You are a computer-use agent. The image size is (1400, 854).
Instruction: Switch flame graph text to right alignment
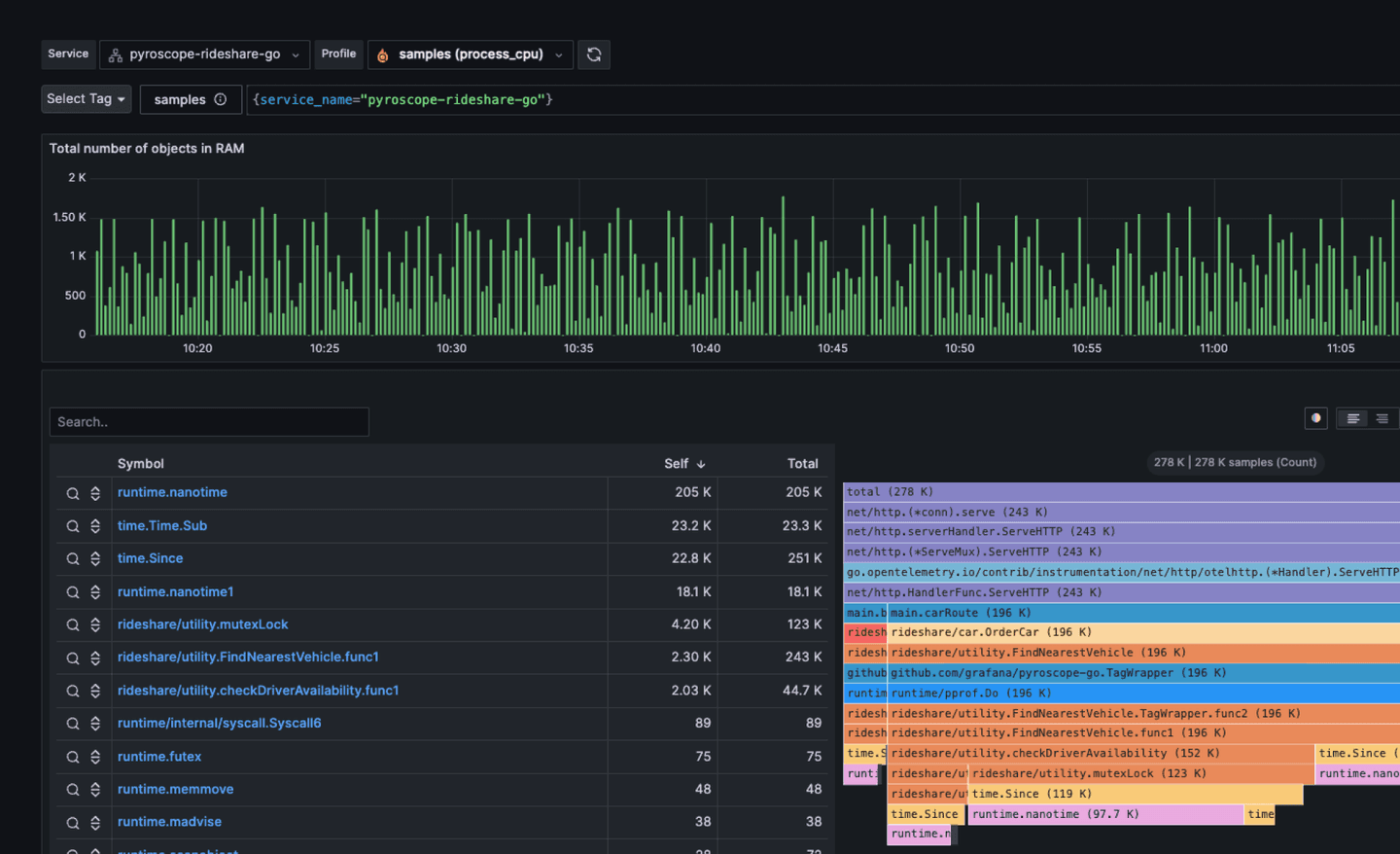pos(1382,418)
